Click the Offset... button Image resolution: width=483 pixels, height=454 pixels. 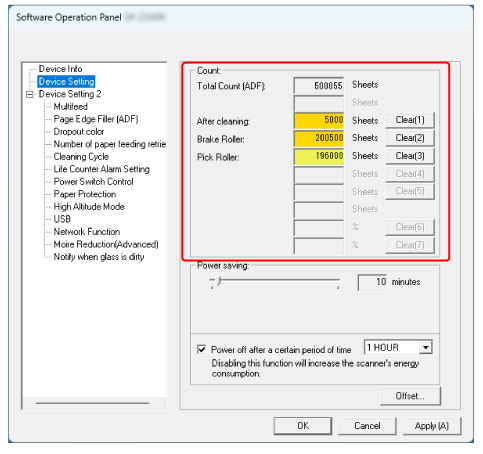click(x=410, y=396)
